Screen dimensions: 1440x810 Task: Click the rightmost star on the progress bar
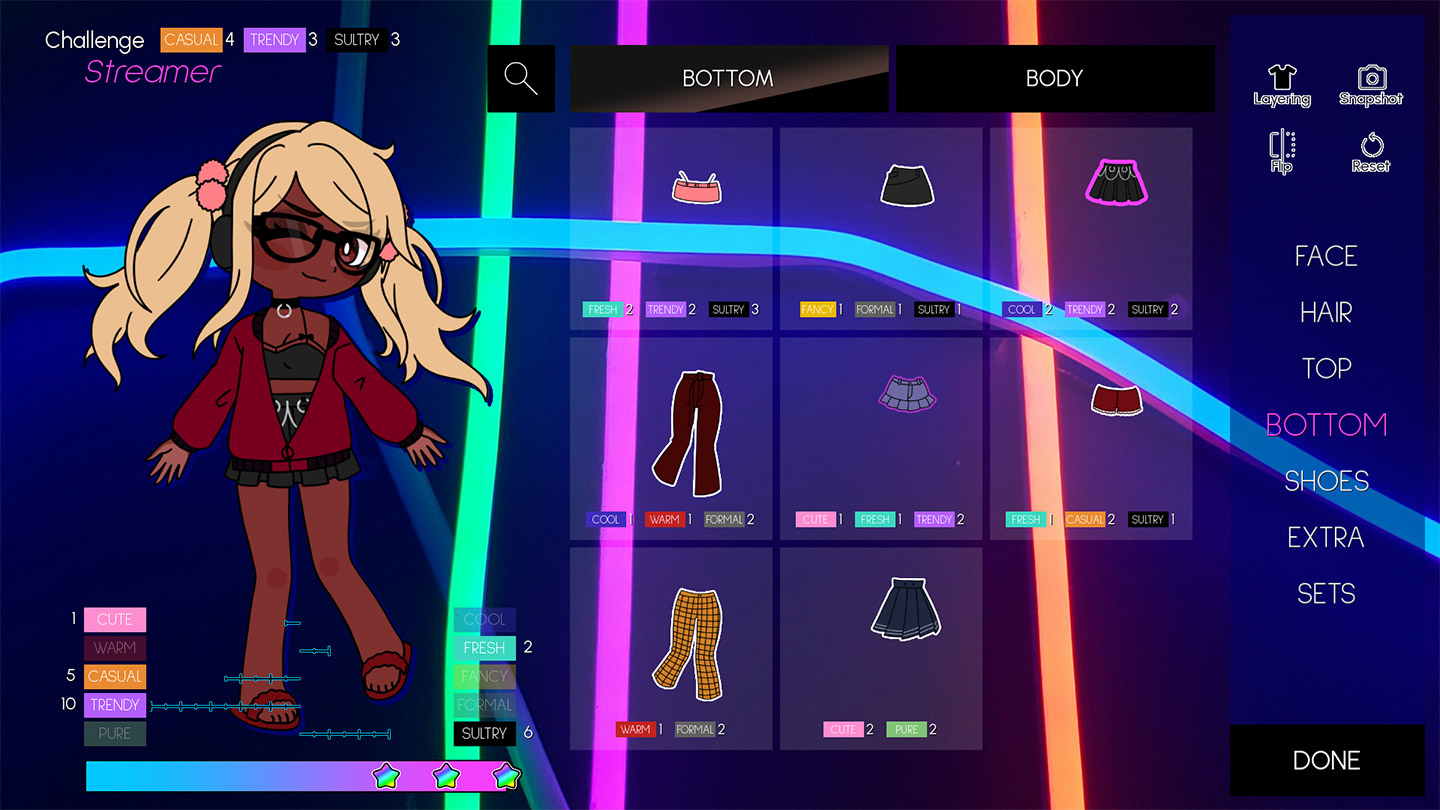coord(505,777)
